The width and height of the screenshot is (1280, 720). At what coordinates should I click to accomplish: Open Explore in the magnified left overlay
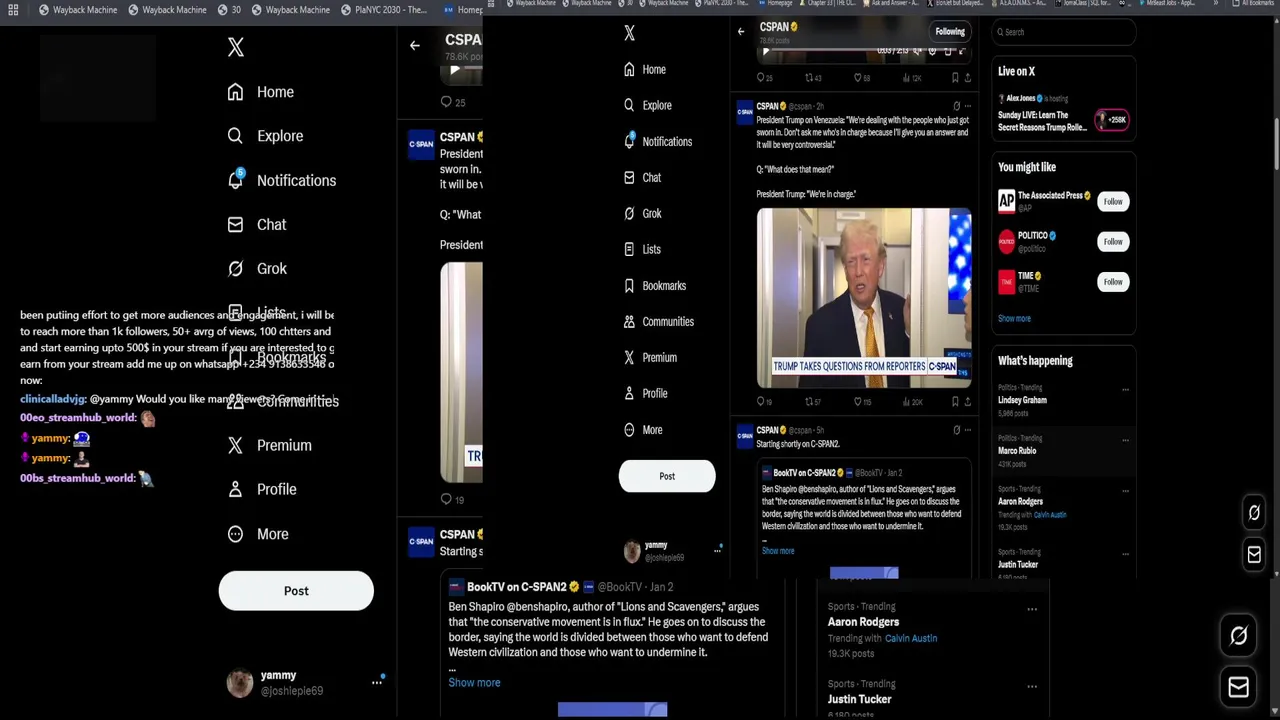tap(265, 136)
